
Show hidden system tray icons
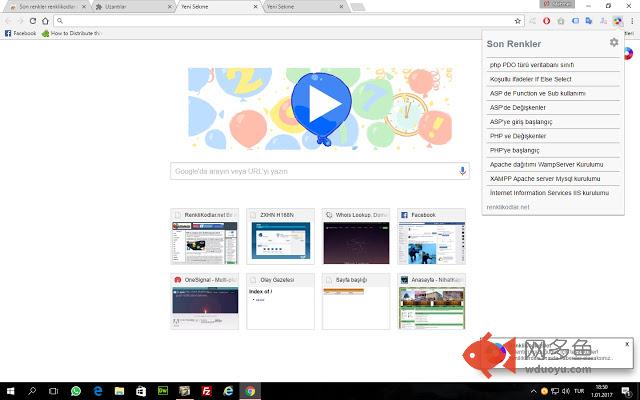pyautogui.click(x=533, y=391)
